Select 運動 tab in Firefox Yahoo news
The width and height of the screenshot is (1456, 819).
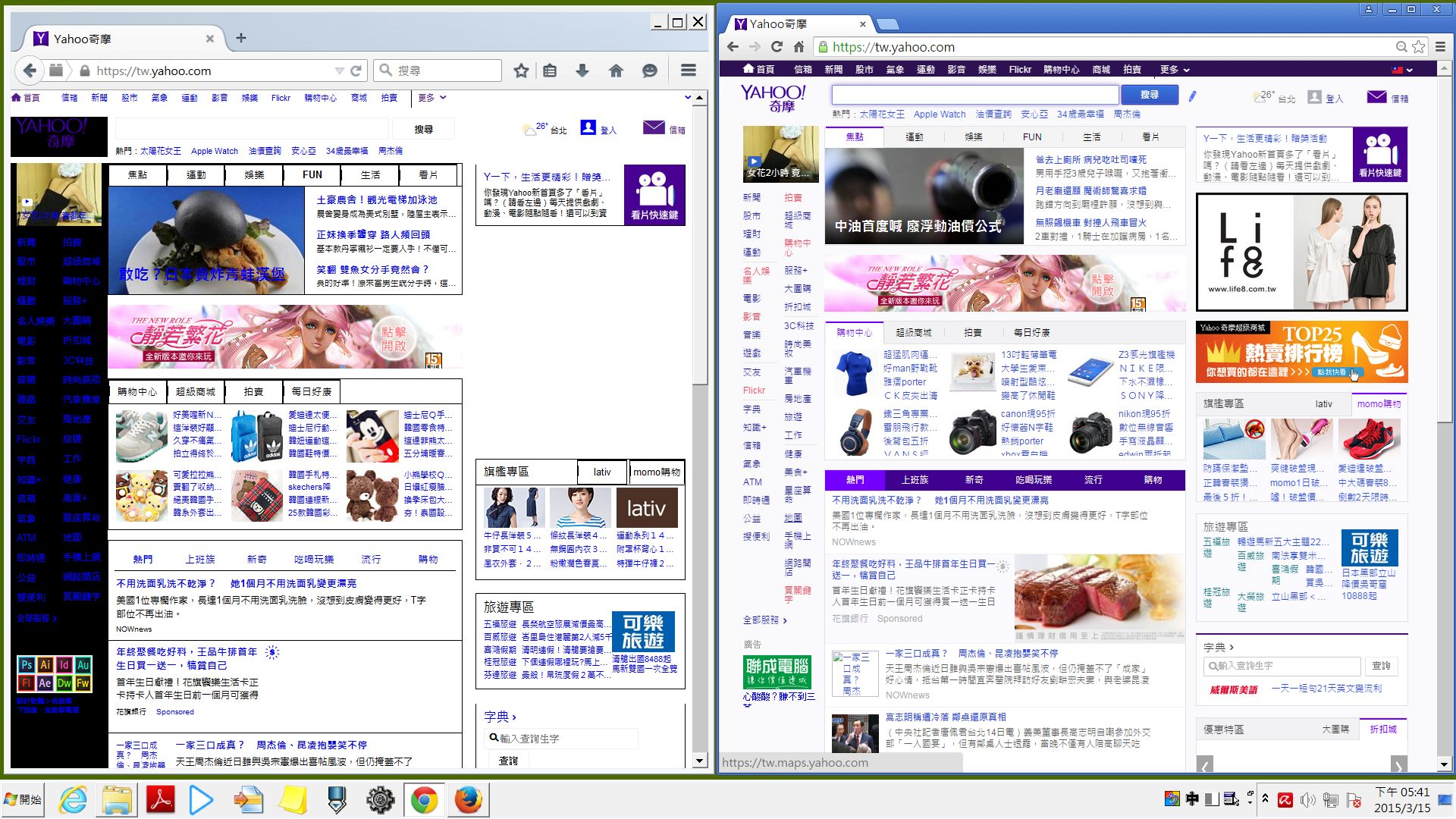pos(196,175)
